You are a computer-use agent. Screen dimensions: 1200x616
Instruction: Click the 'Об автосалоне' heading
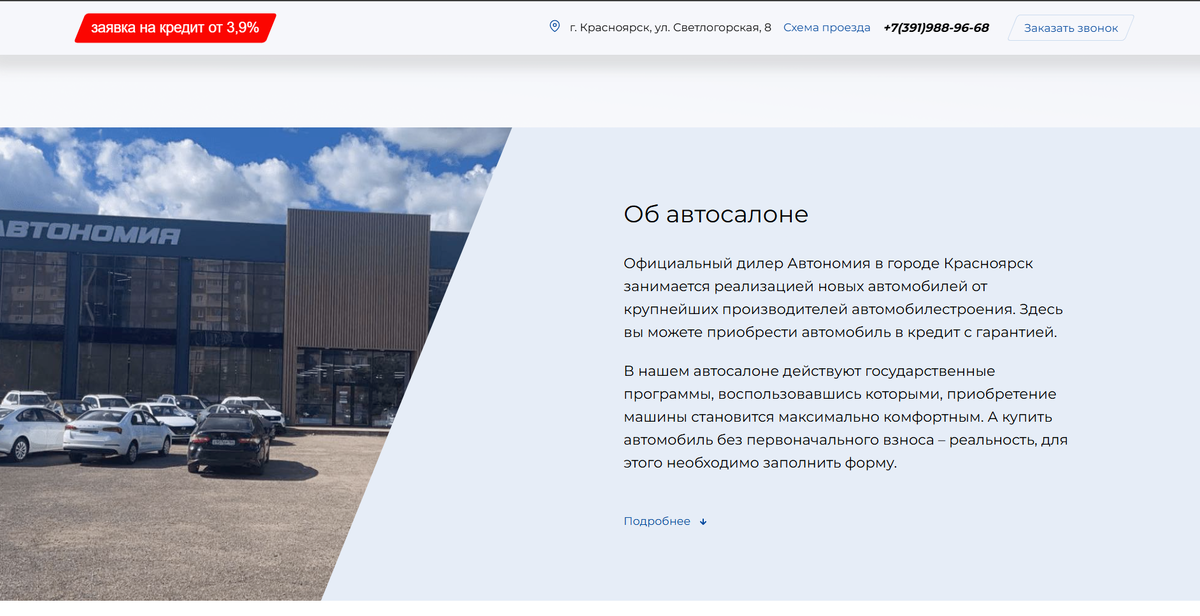[x=716, y=214]
